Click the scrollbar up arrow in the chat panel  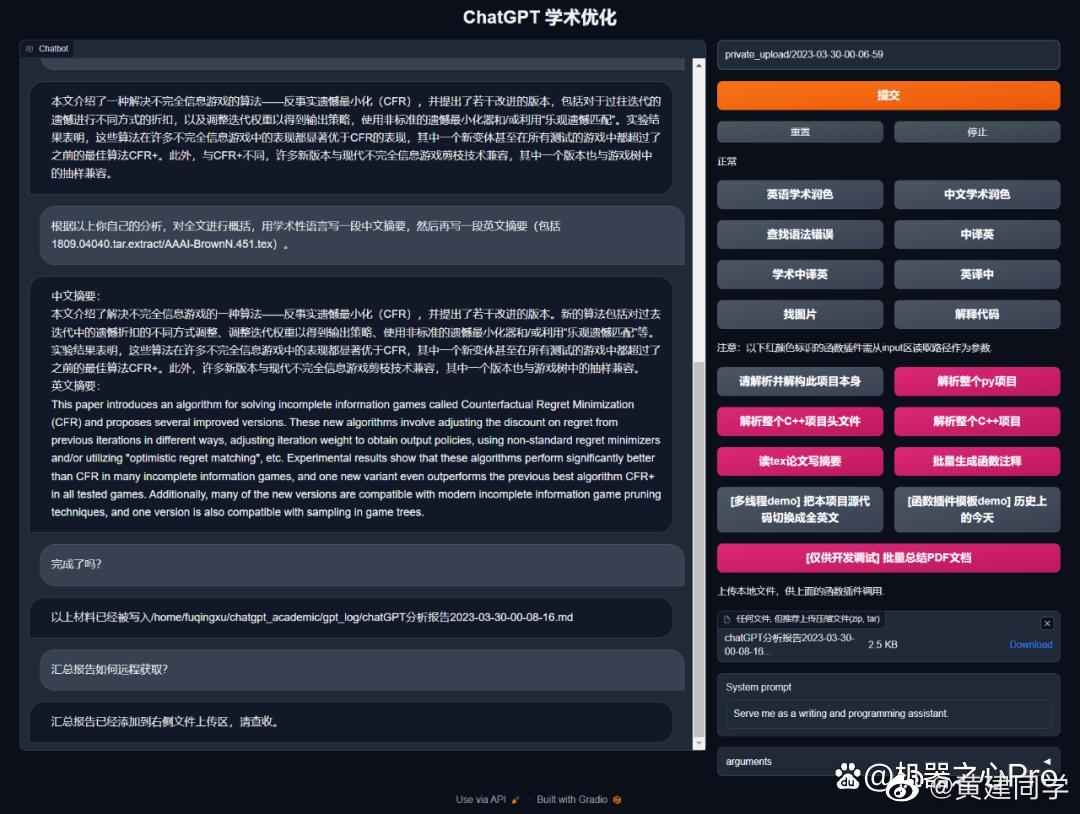700,66
